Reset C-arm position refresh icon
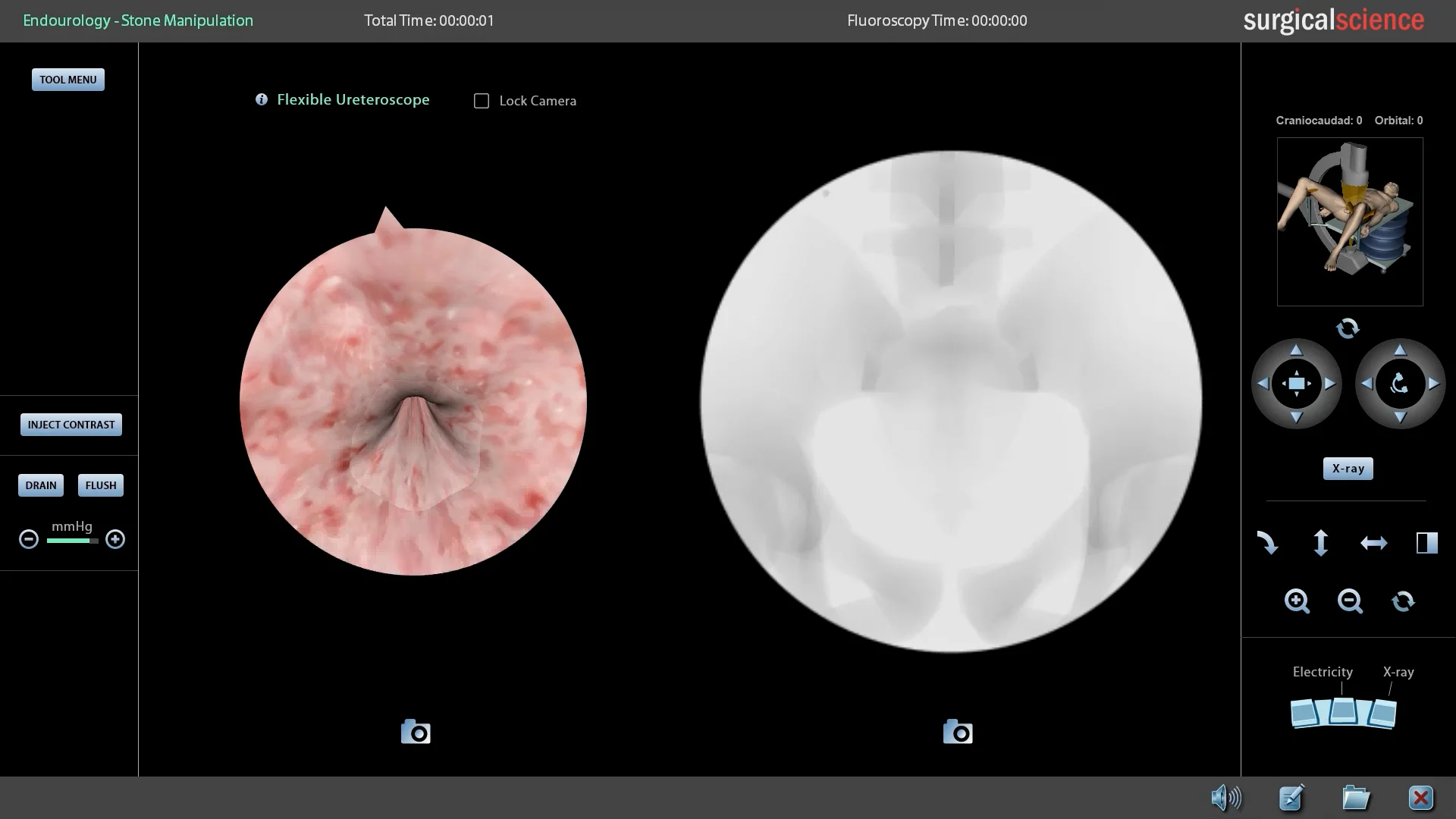The image size is (1456, 819). 1348,328
